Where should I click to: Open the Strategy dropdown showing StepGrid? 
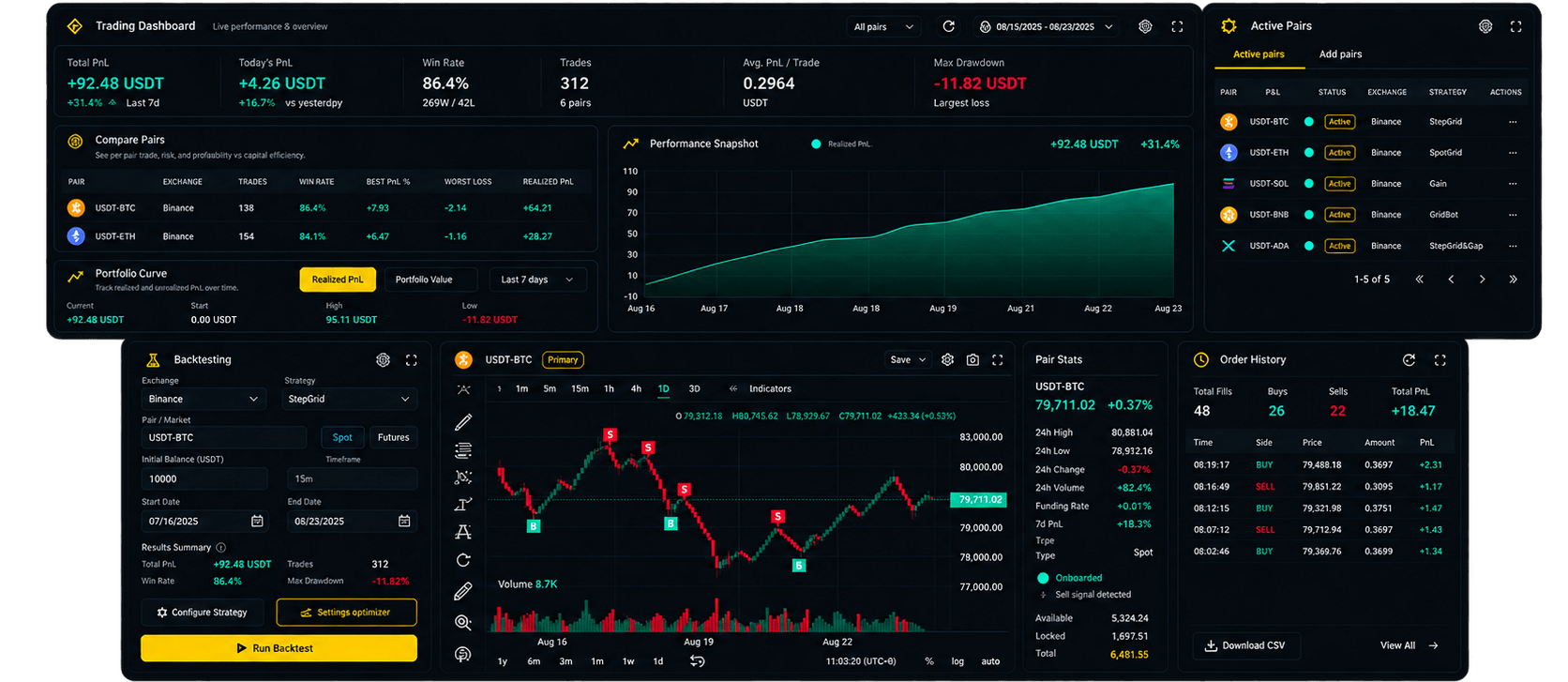(x=349, y=399)
